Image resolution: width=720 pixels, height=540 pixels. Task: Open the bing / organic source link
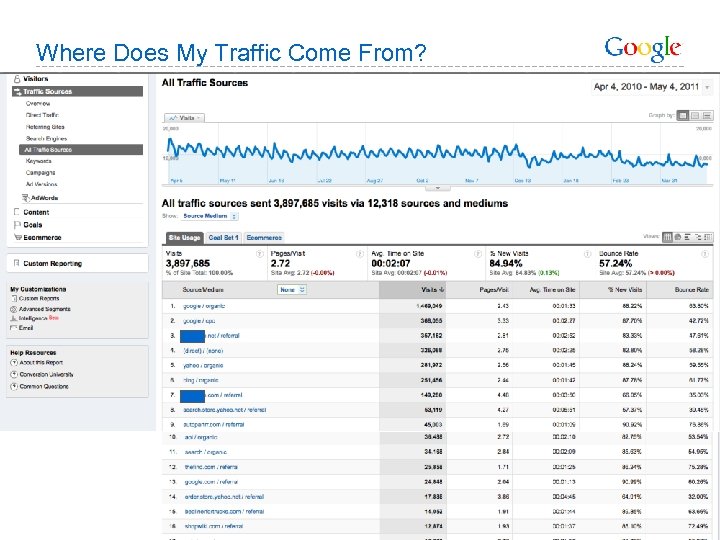(201, 380)
